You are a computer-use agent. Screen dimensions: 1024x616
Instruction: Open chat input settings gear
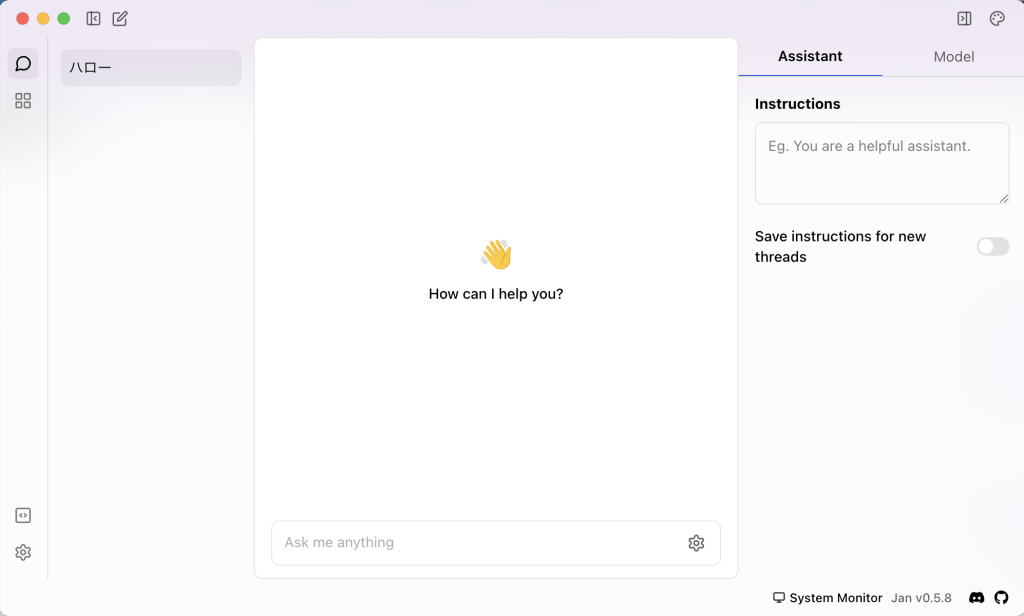point(696,543)
